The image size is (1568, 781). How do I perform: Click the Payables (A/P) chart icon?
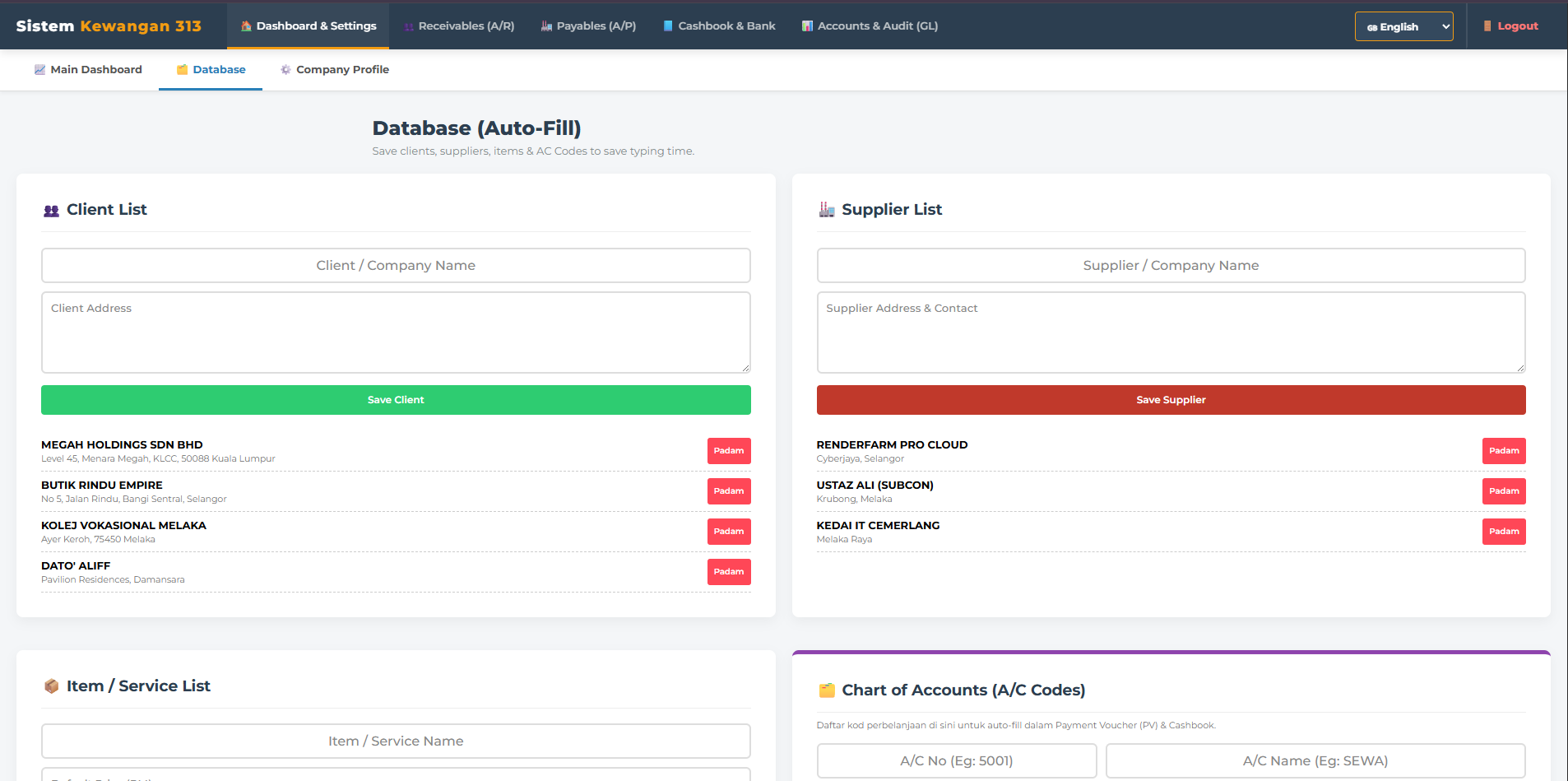545,26
